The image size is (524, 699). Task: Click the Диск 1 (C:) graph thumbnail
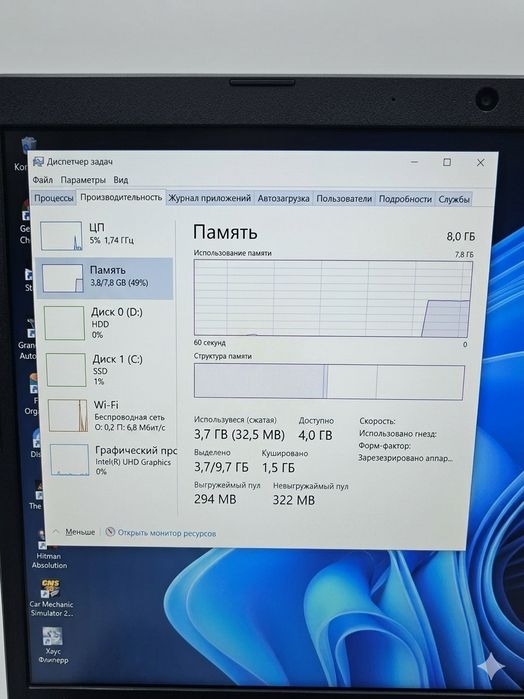tap(66, 370)
